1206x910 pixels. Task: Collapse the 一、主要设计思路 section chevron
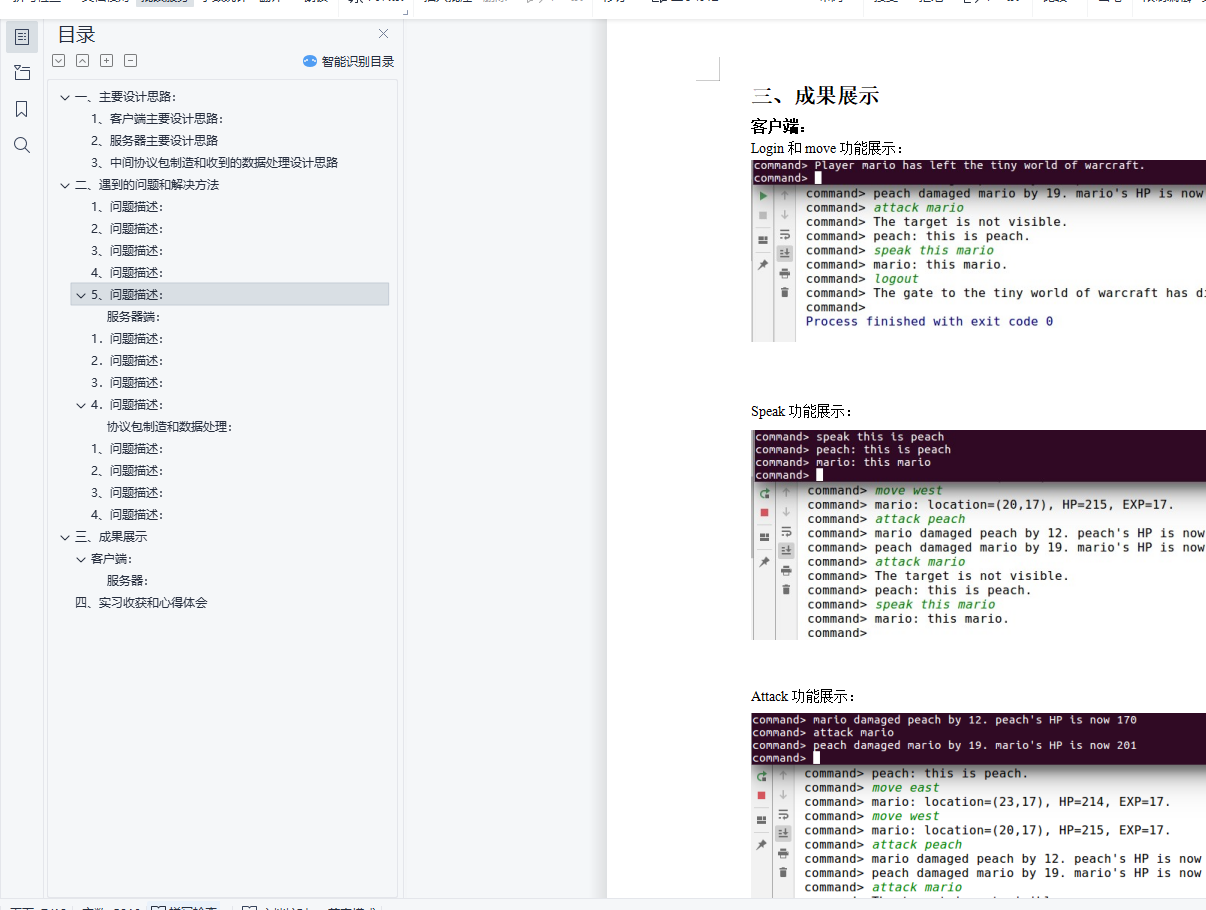click(65, 97)
